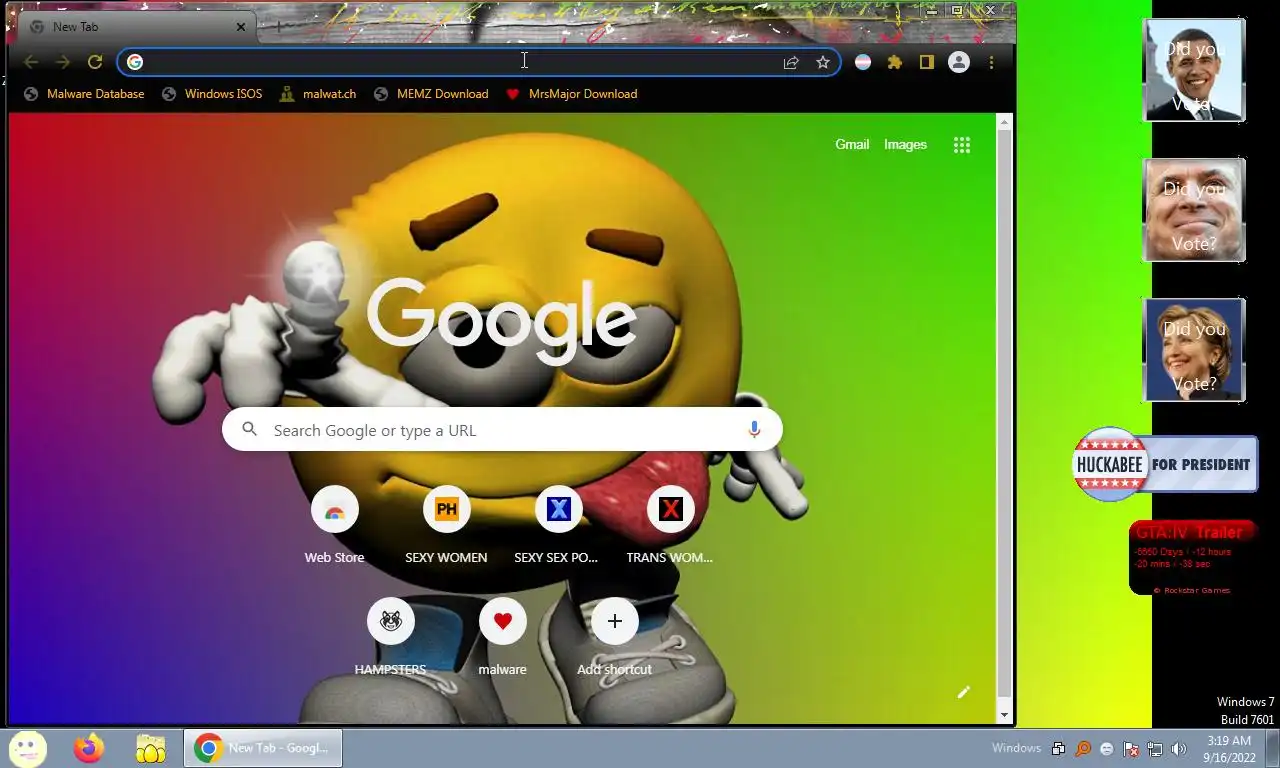Select the New Tab browser tab
The width and height of the screenshot is (1280, 768).
135,27
